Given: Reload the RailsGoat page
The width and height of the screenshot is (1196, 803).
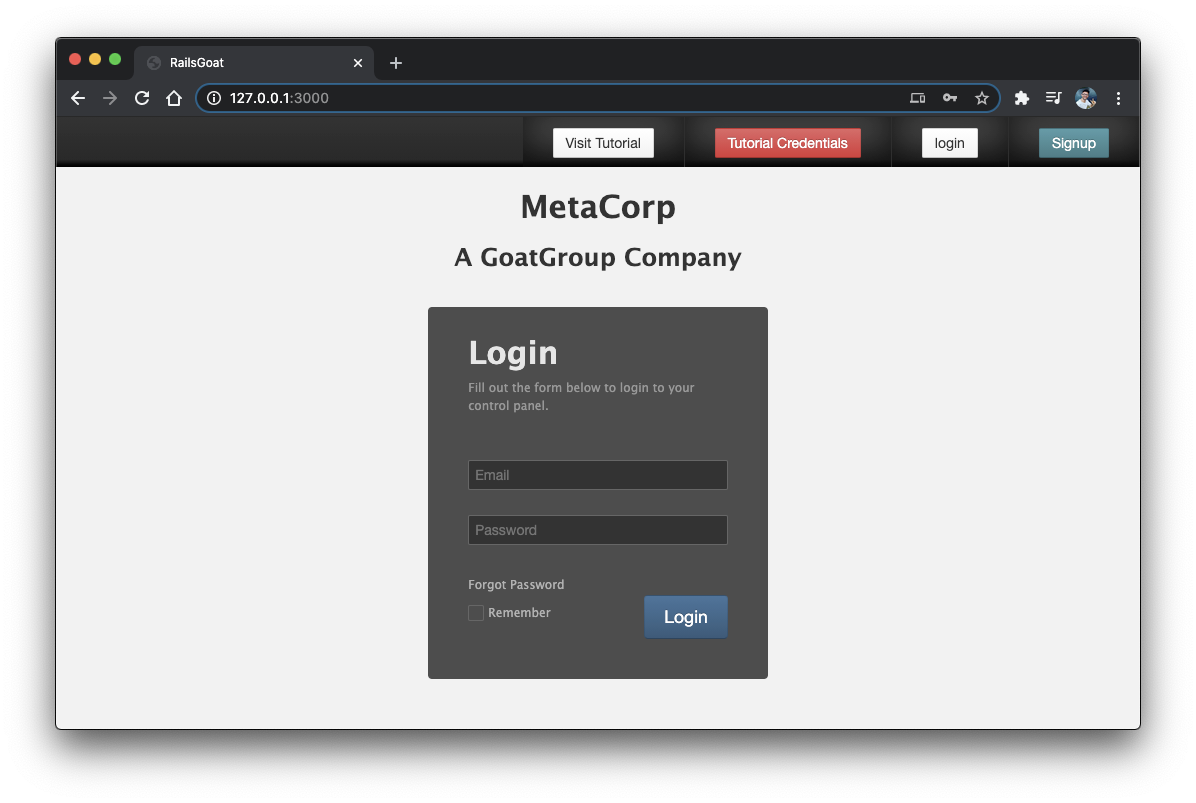Looking at the screenshot, I should point(141,98).
